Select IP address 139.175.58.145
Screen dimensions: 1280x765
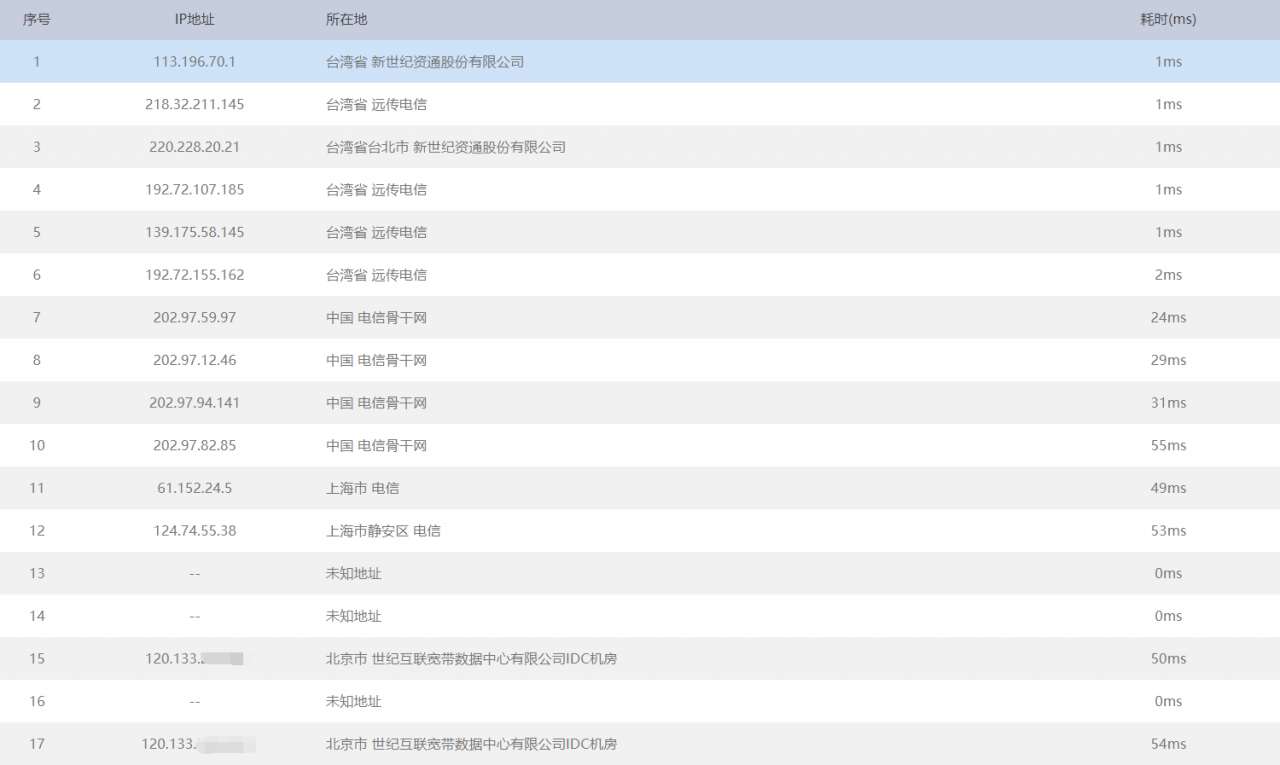(194, 232)
